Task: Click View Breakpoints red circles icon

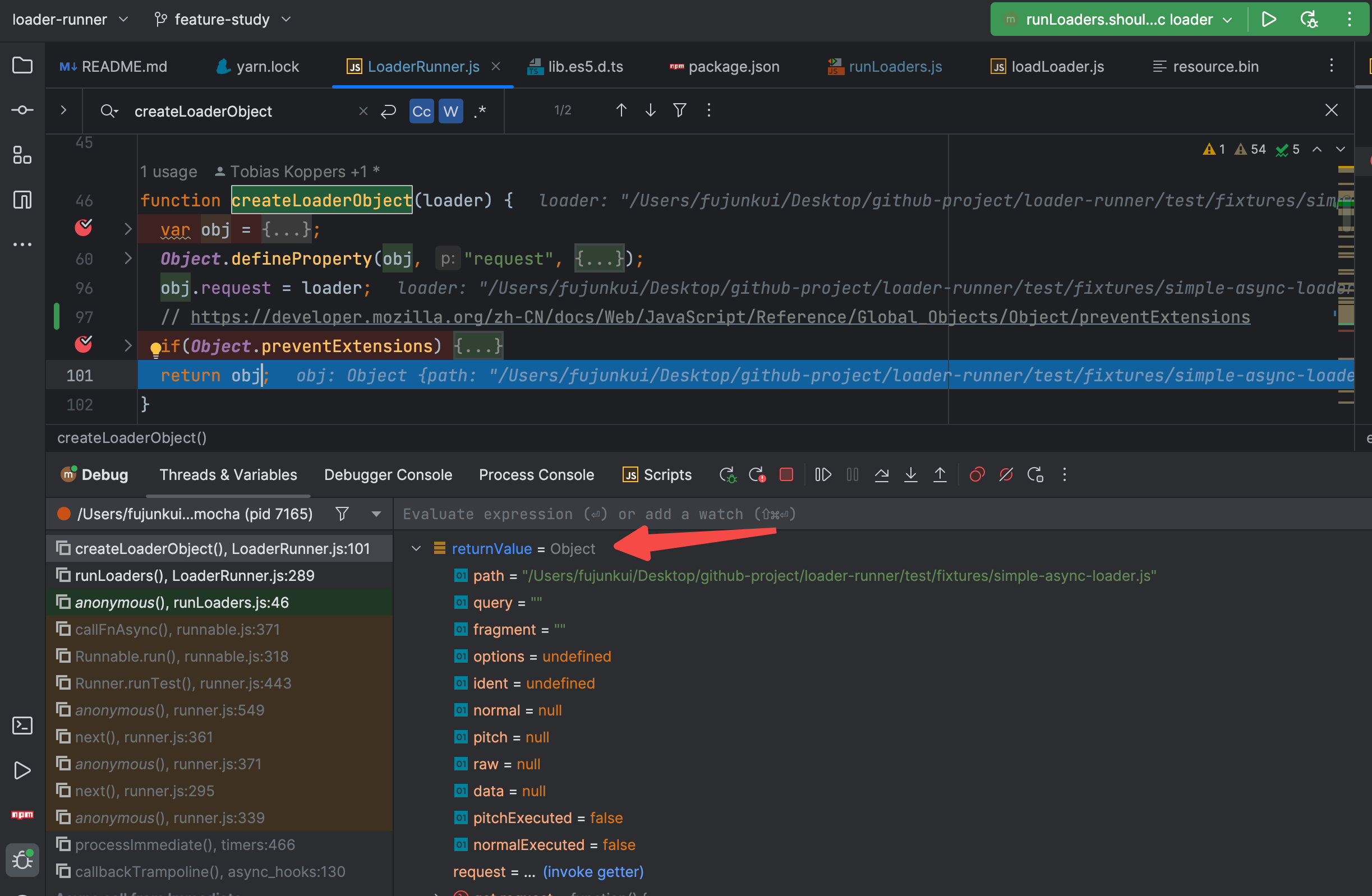Action: click(977, 475)
